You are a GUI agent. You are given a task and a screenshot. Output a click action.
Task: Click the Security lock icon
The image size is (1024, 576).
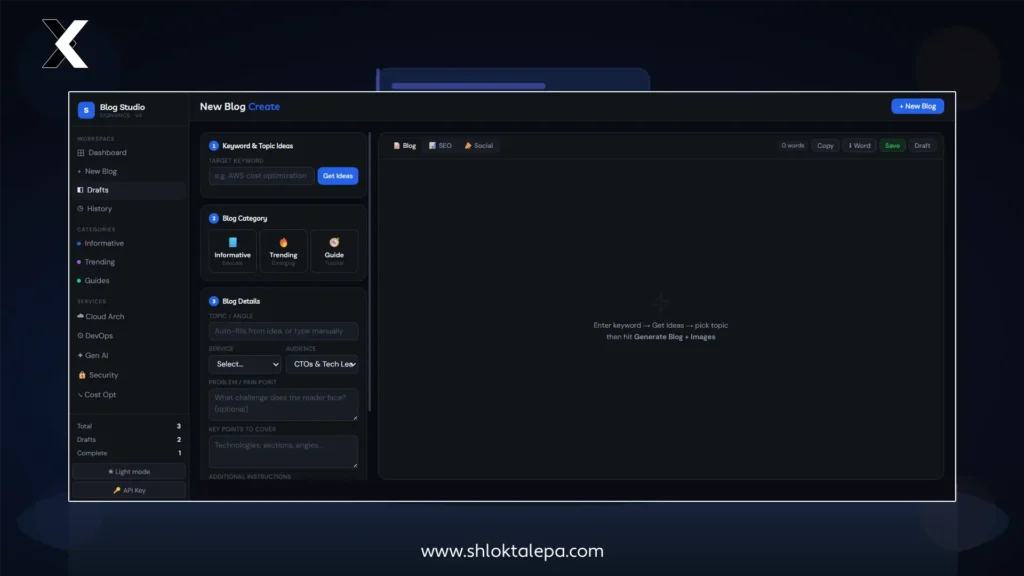pyautogui.click(x=82, y=375)
